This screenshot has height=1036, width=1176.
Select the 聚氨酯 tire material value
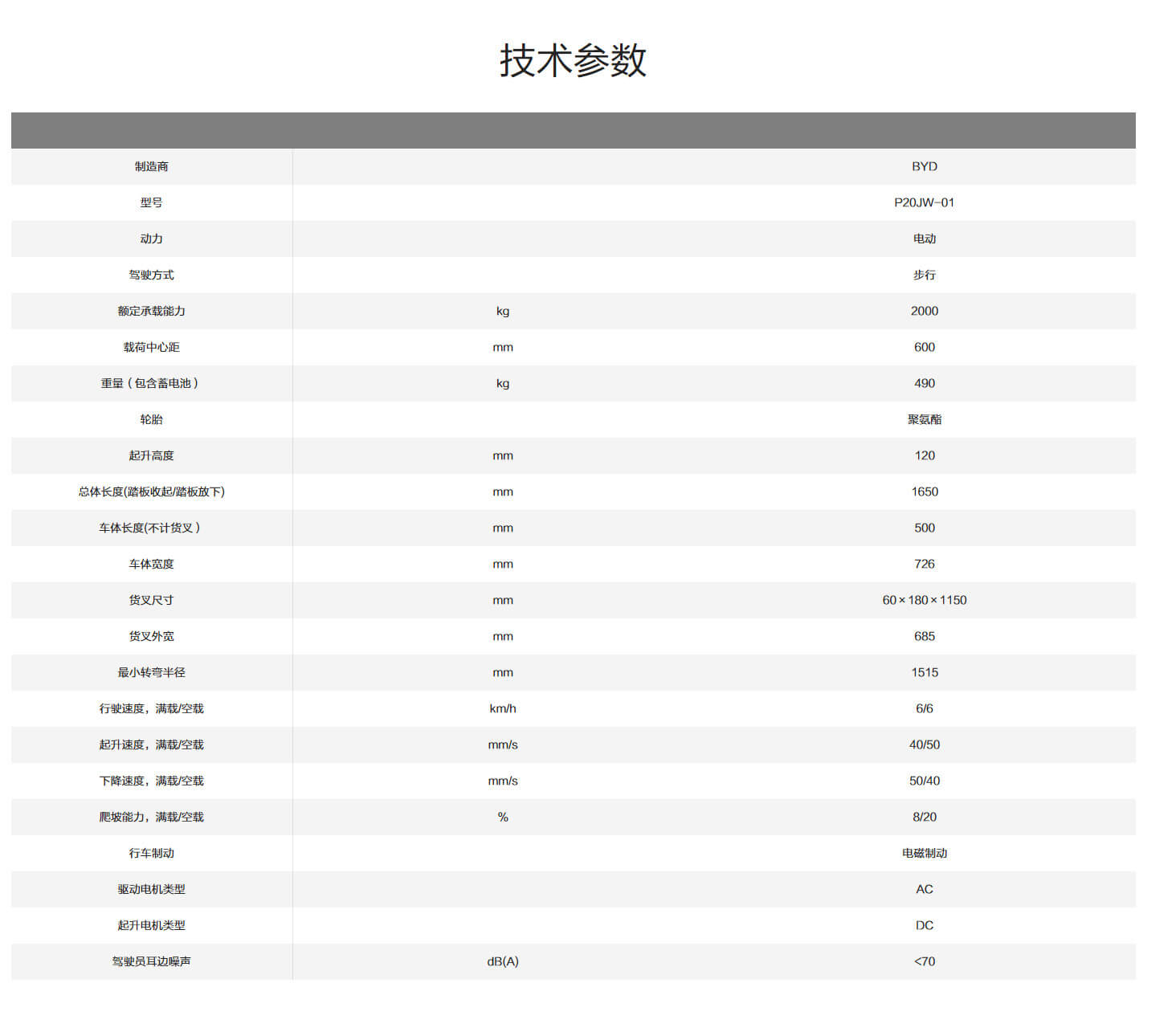pyautogui.click(x=924, y=419)
